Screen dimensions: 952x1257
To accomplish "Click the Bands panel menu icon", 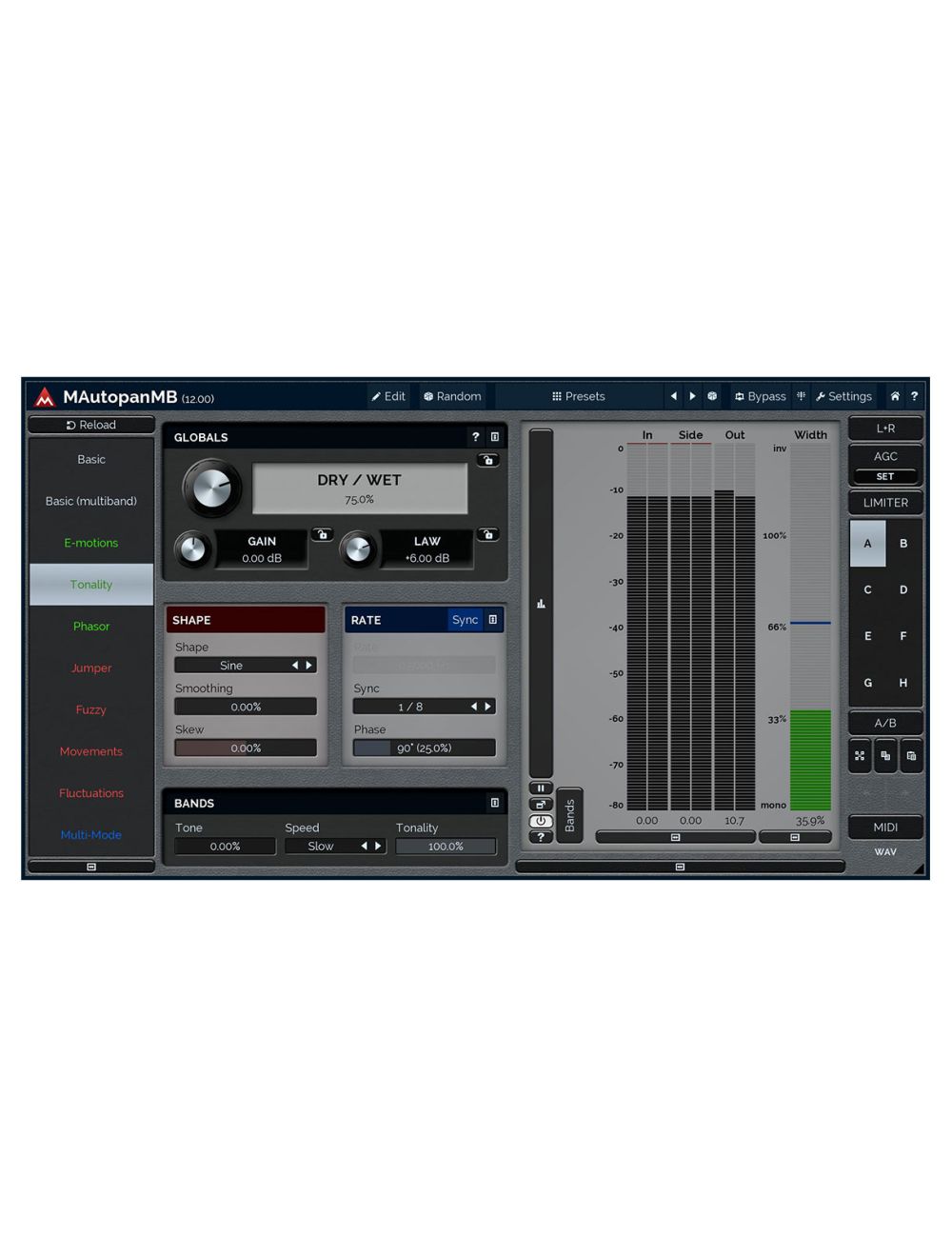I will tap(494, 803).
